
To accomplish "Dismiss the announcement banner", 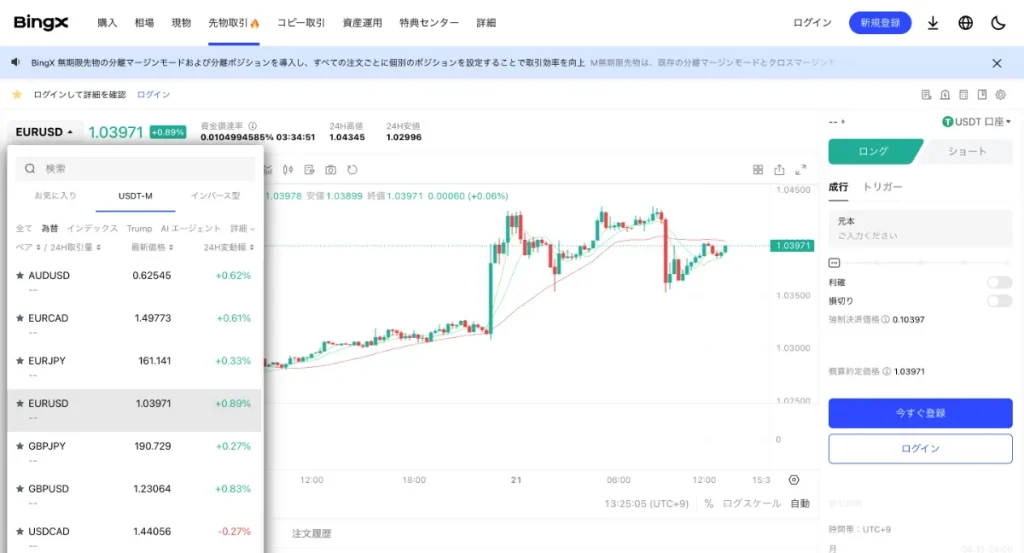I will 997,63.
